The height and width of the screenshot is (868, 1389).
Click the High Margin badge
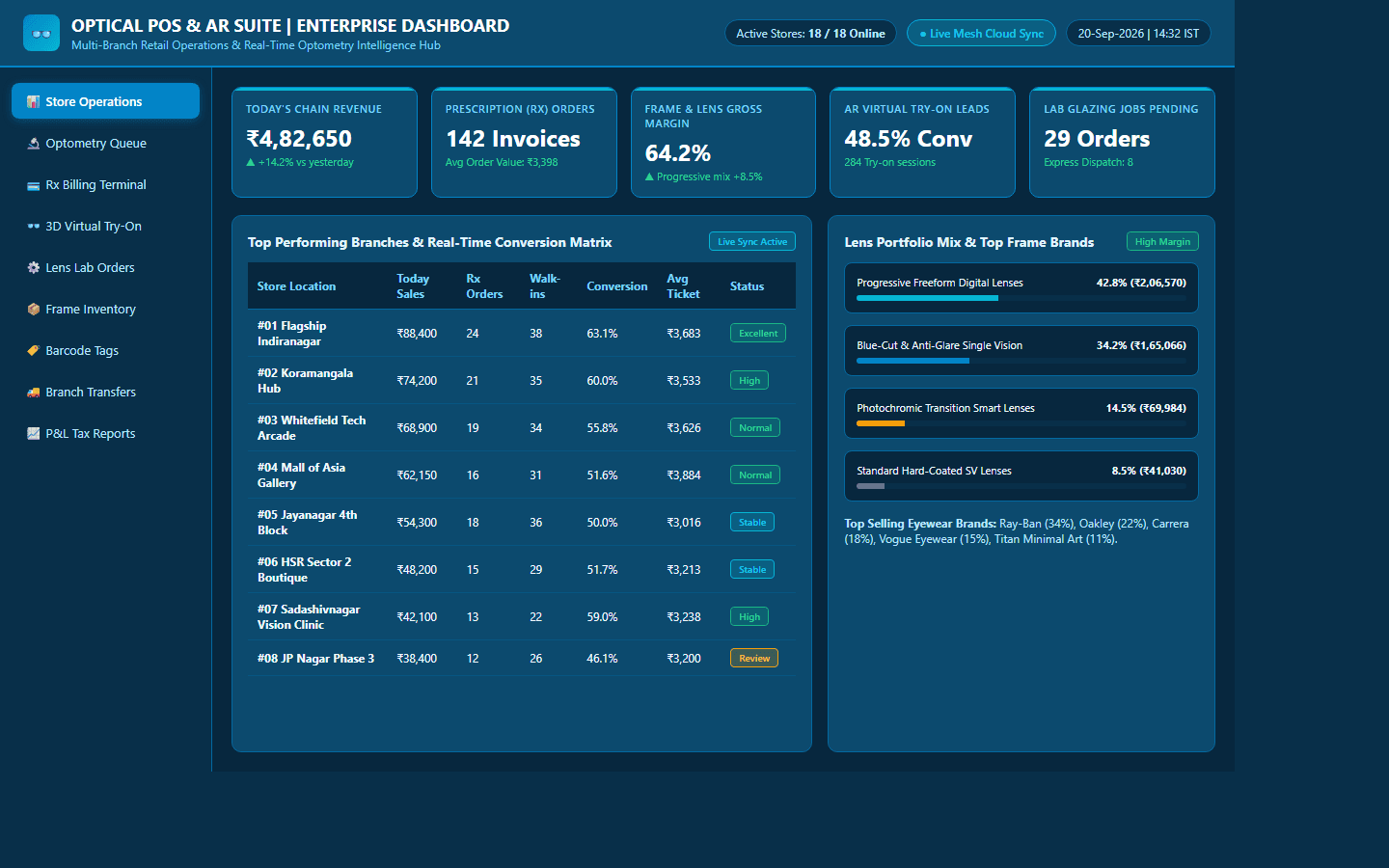tap(1162, 242)
